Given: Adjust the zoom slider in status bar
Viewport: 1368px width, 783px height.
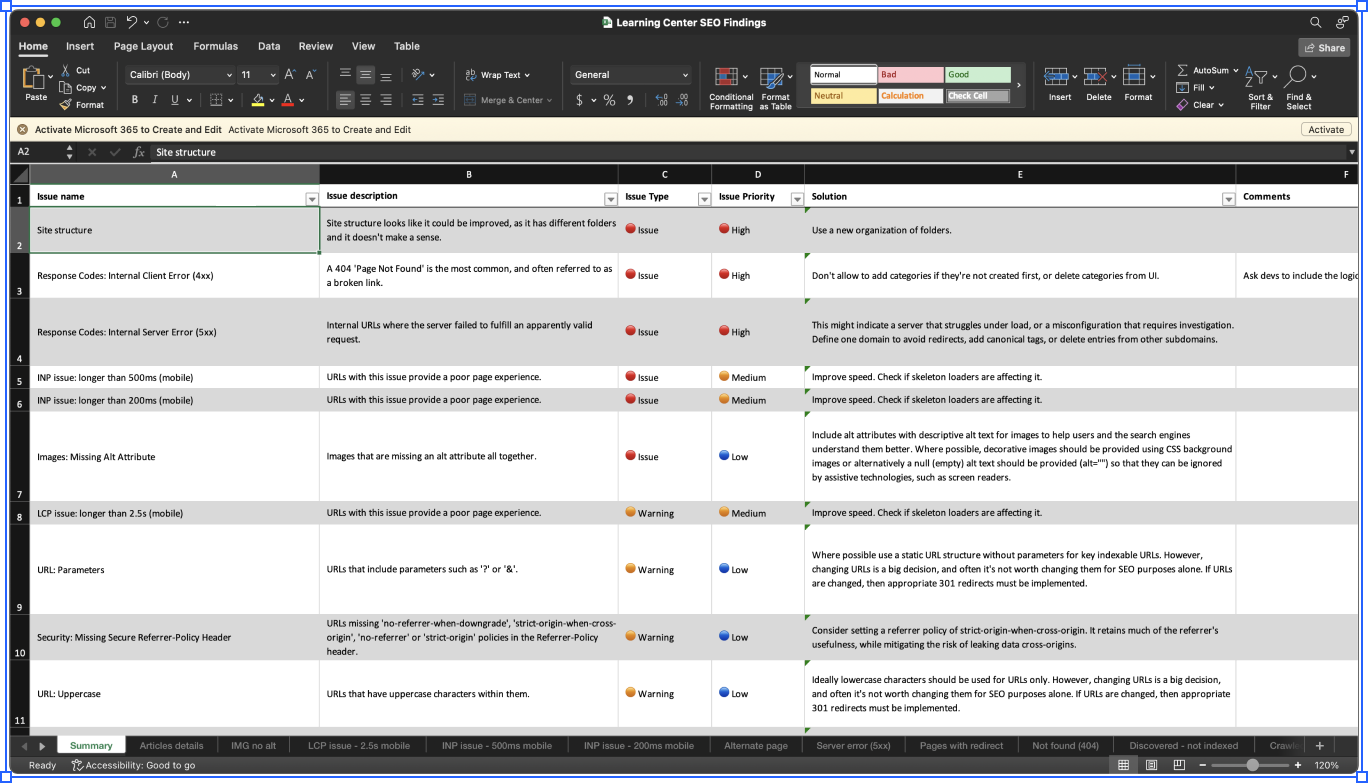Looking at the screenshot, I should tap(1252, 765).
